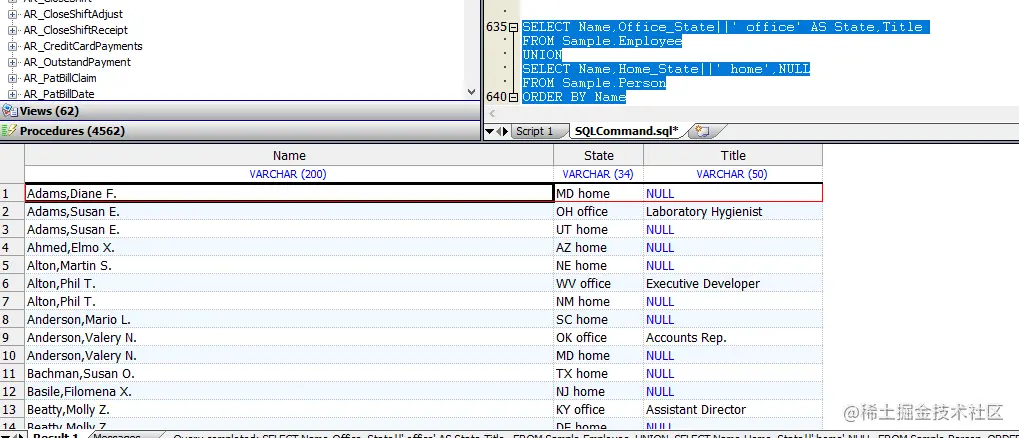The height and width of the screenshot is (438, 1019).
Task: Click the 'NJ home' state cell
Action: [x=599, y=391]
